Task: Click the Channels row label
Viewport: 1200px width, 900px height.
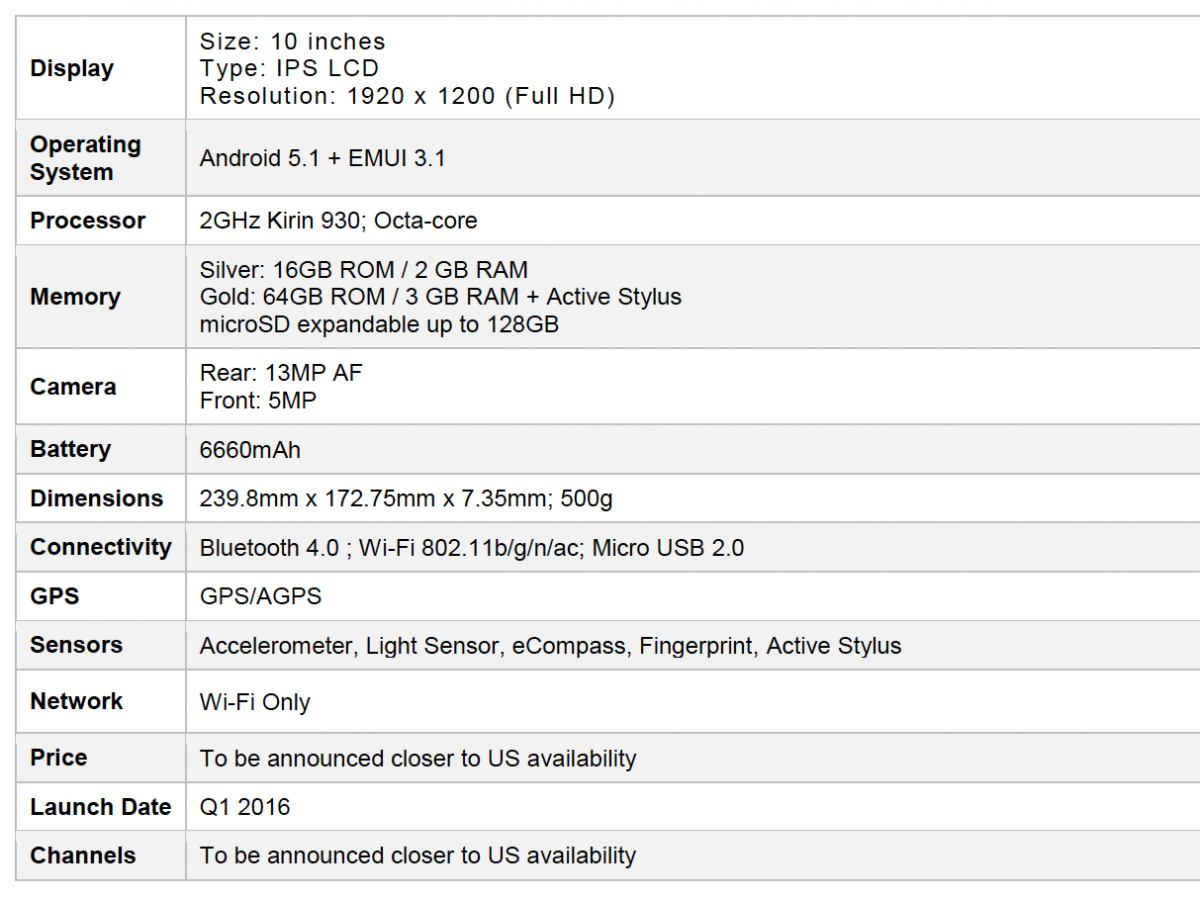Action: pyautogui.click(x=83, y=856)
